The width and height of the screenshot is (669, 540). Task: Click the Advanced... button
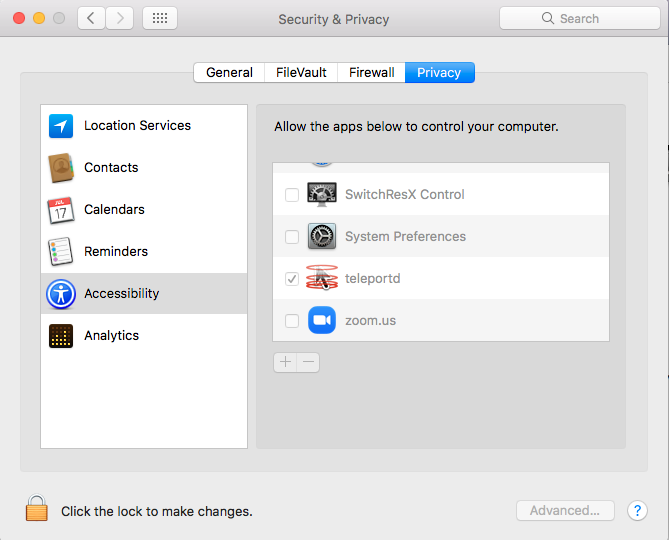pos(565,511)
